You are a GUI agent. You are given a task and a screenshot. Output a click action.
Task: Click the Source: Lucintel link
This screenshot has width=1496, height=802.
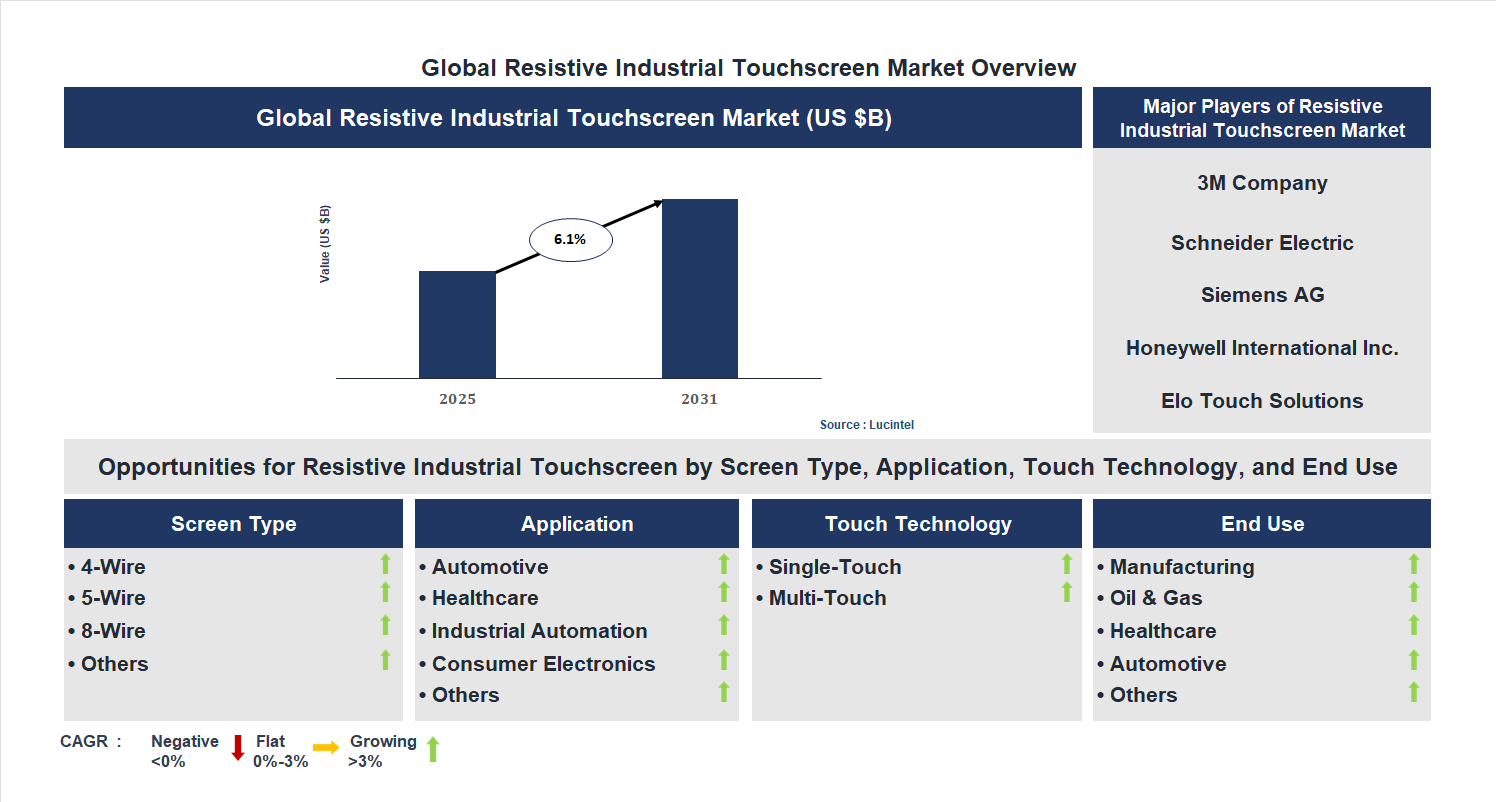tap(865, 424)
